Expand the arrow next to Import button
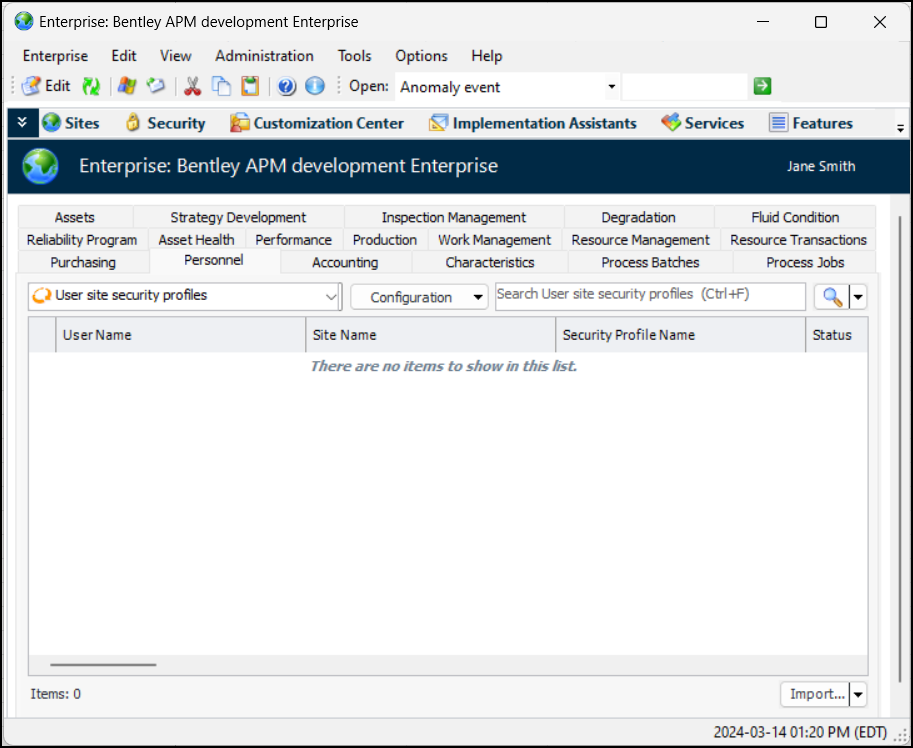Screen dimensions: 913x748 click(x=858, y=694)
